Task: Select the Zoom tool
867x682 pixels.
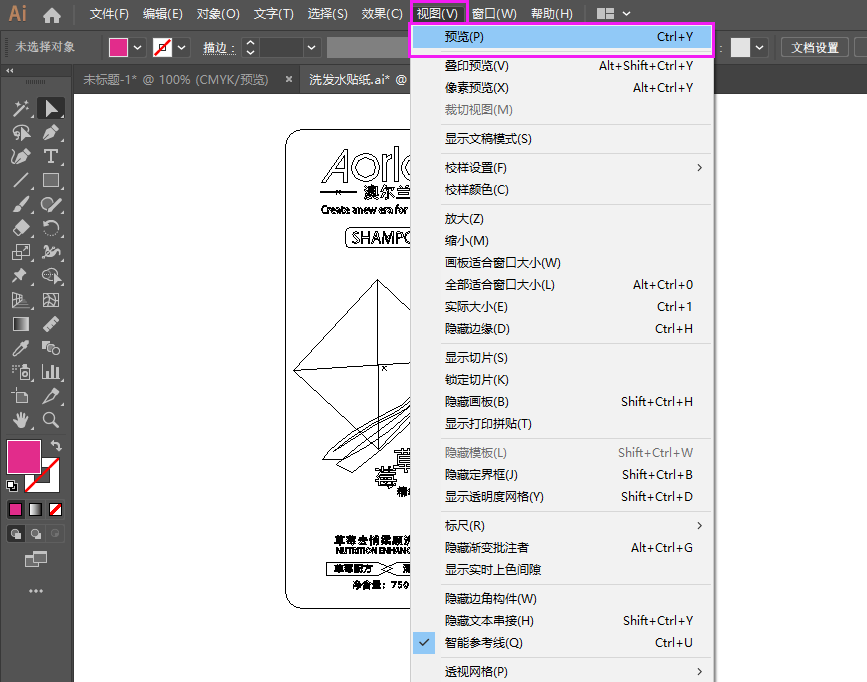Action: [x=50, y=420]
